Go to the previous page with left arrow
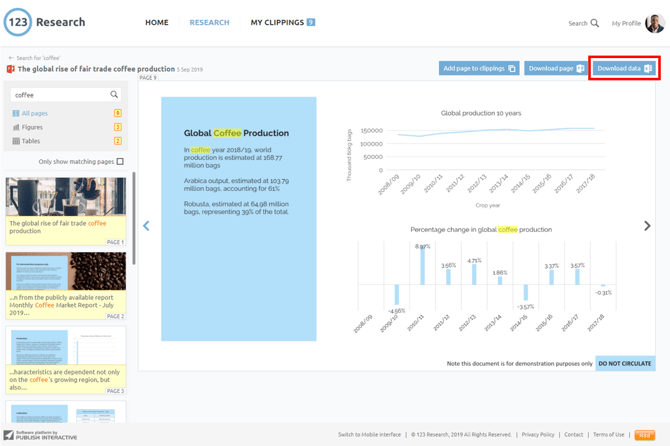 pos(146,226)
